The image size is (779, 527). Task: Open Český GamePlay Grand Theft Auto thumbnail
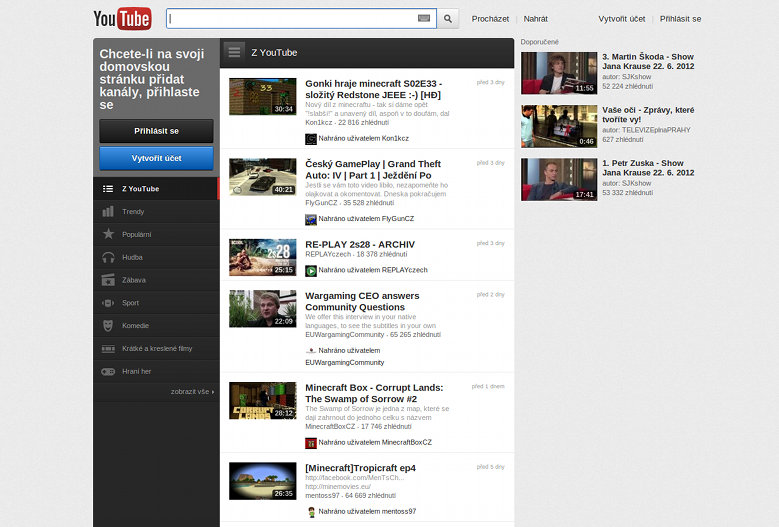tap(263, 177)
